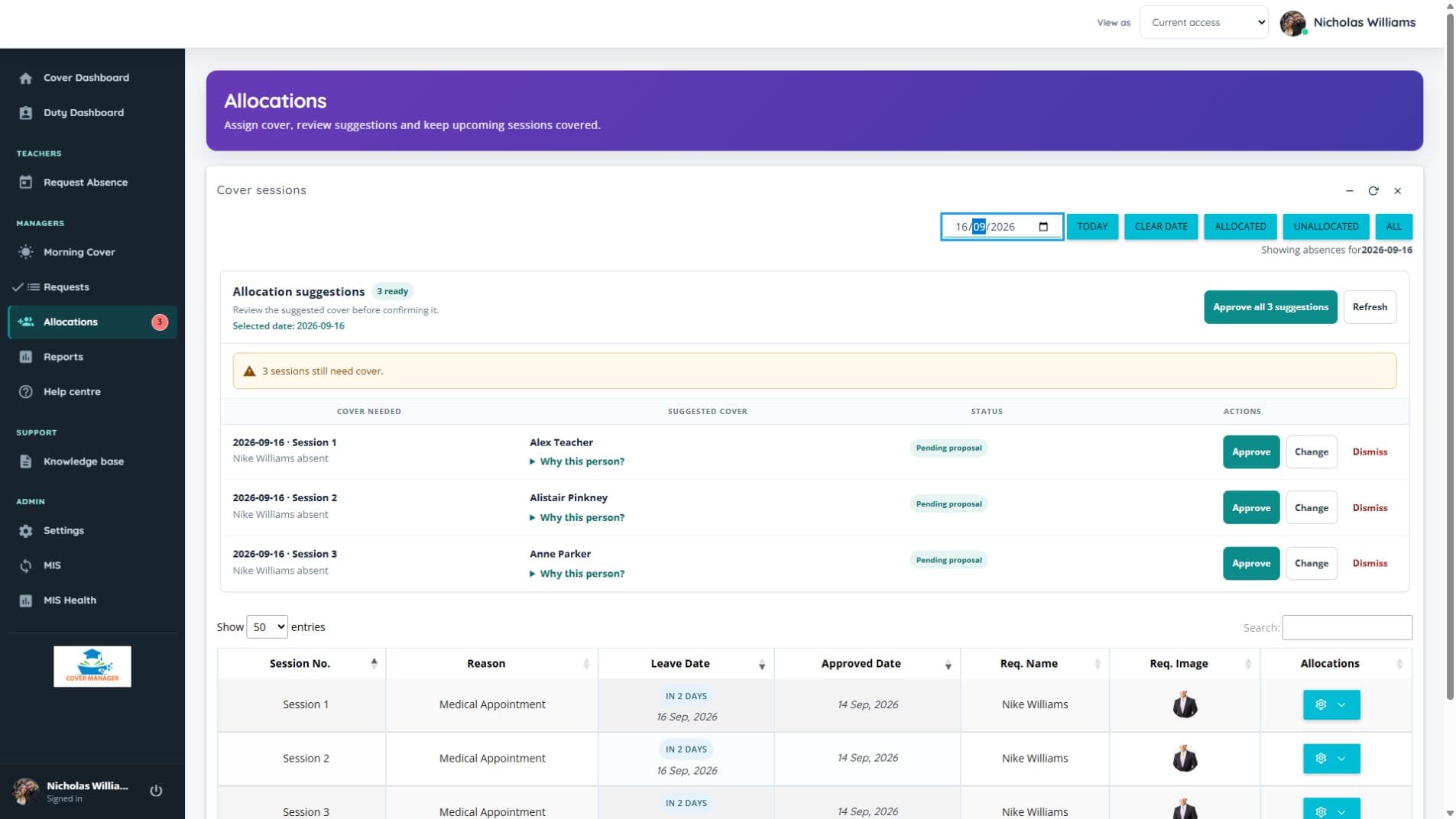
Task: Click in the table Search field
Action: click(1346, 628)
